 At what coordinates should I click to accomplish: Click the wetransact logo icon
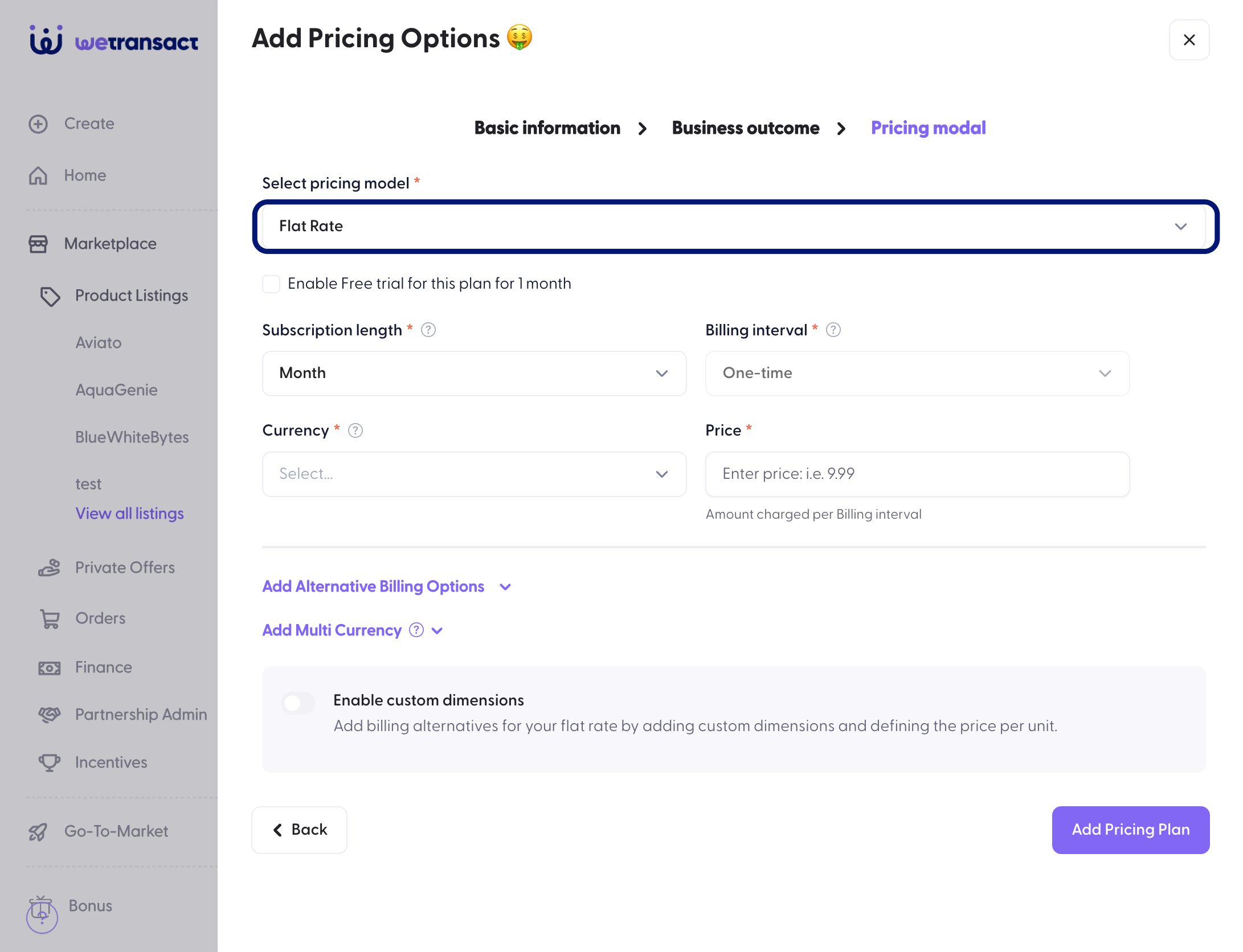(46, 40)
